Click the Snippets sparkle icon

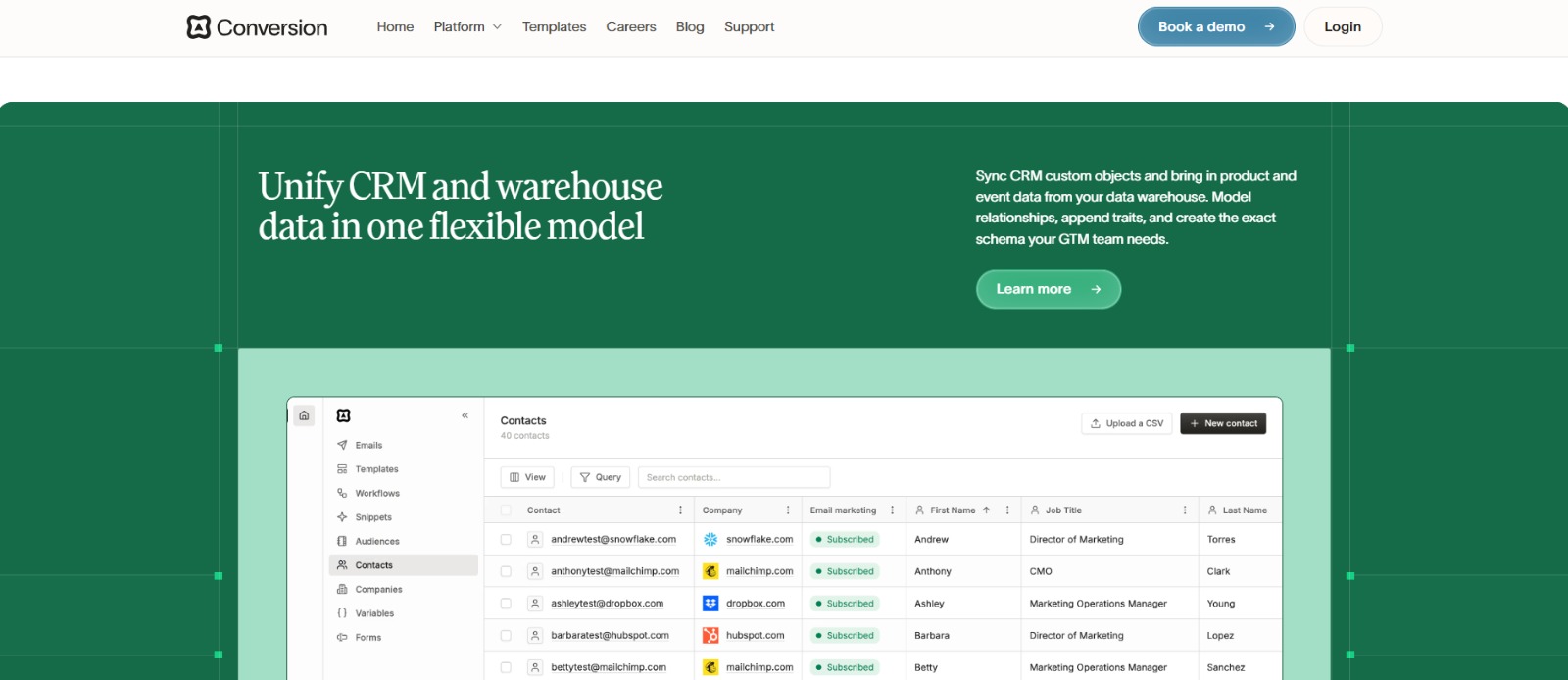(x=342, y=517)
